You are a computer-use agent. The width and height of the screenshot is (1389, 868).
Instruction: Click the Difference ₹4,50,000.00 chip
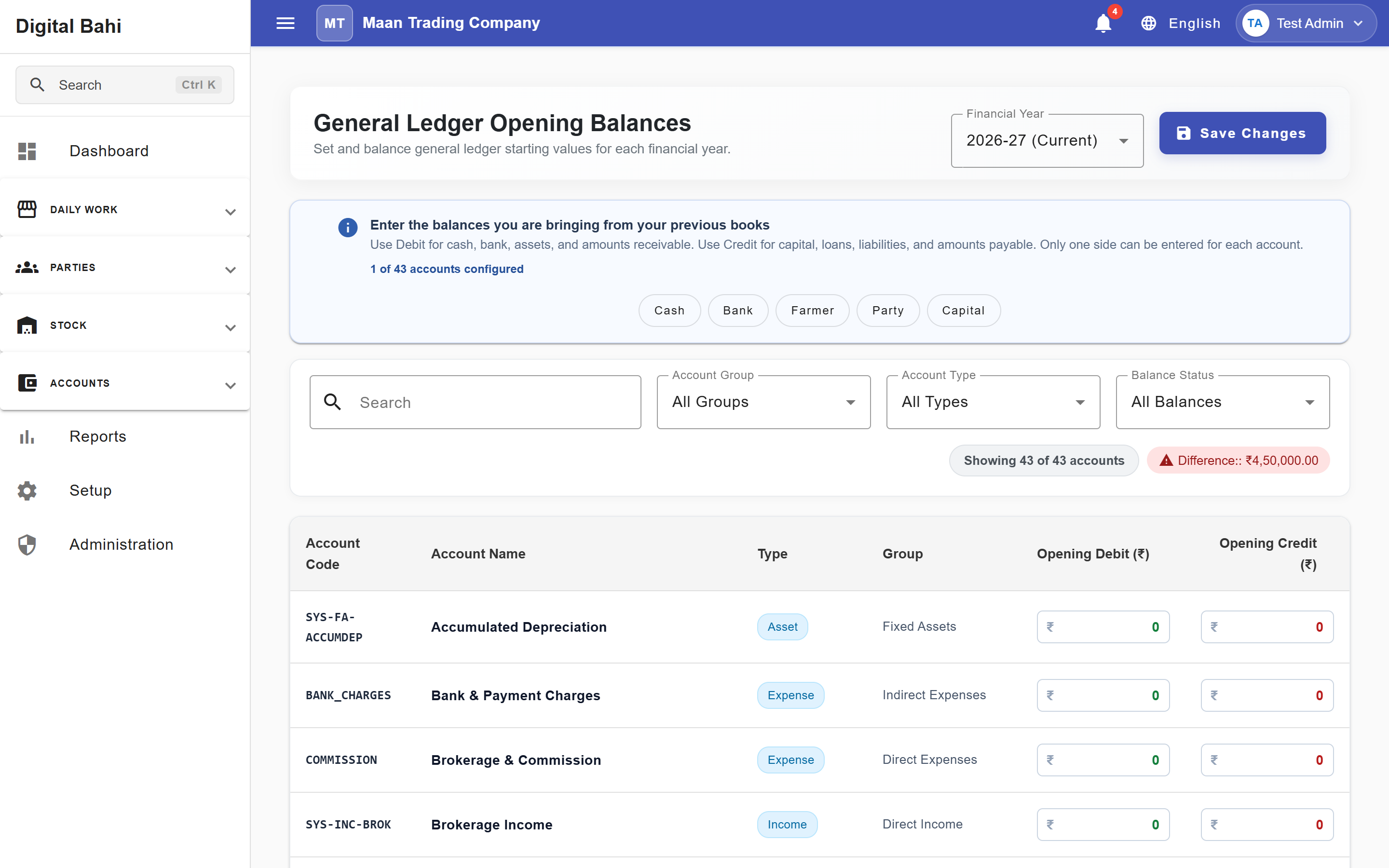click(1238, 461)
